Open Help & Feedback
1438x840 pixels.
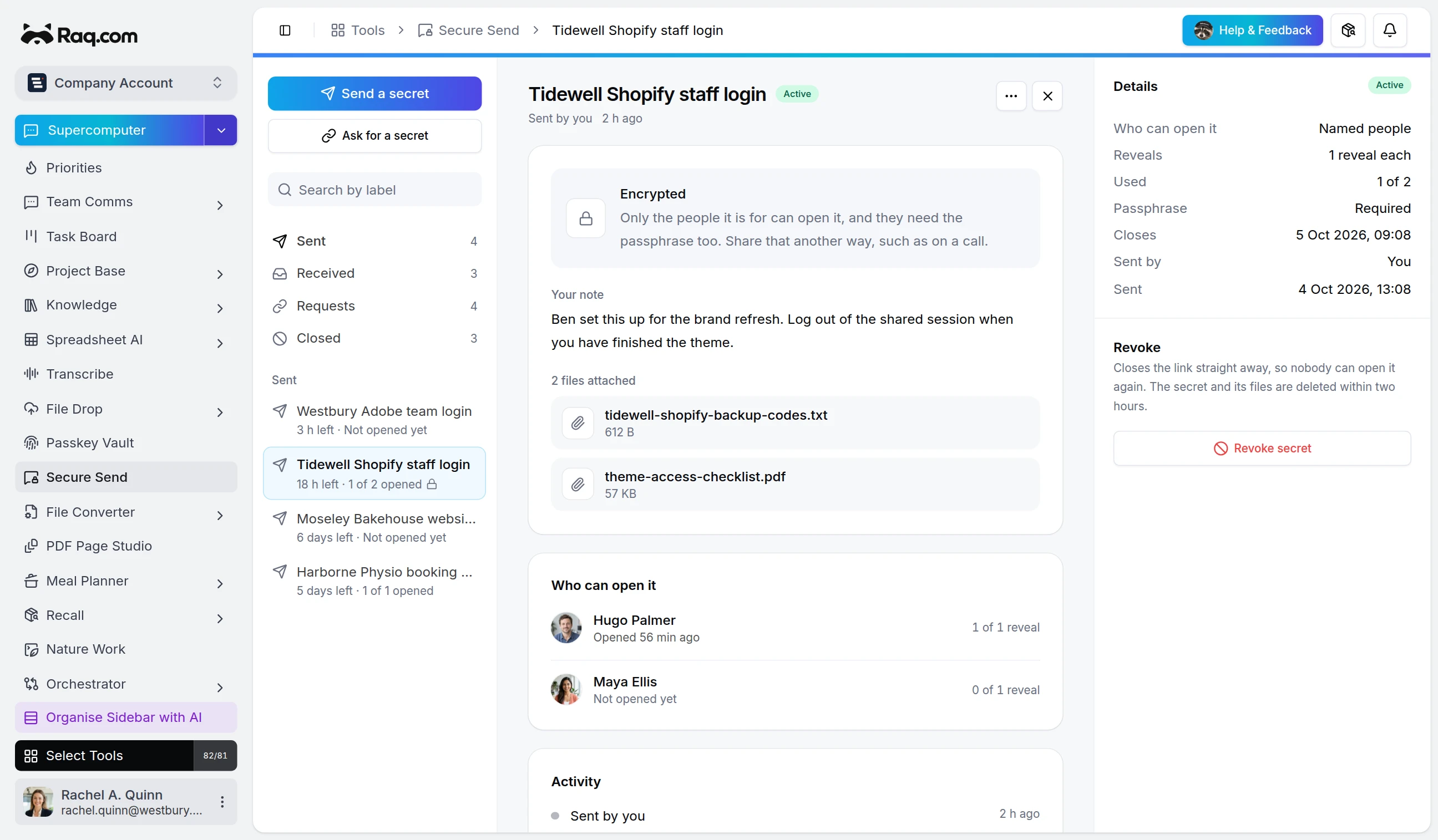(1253, 30)
